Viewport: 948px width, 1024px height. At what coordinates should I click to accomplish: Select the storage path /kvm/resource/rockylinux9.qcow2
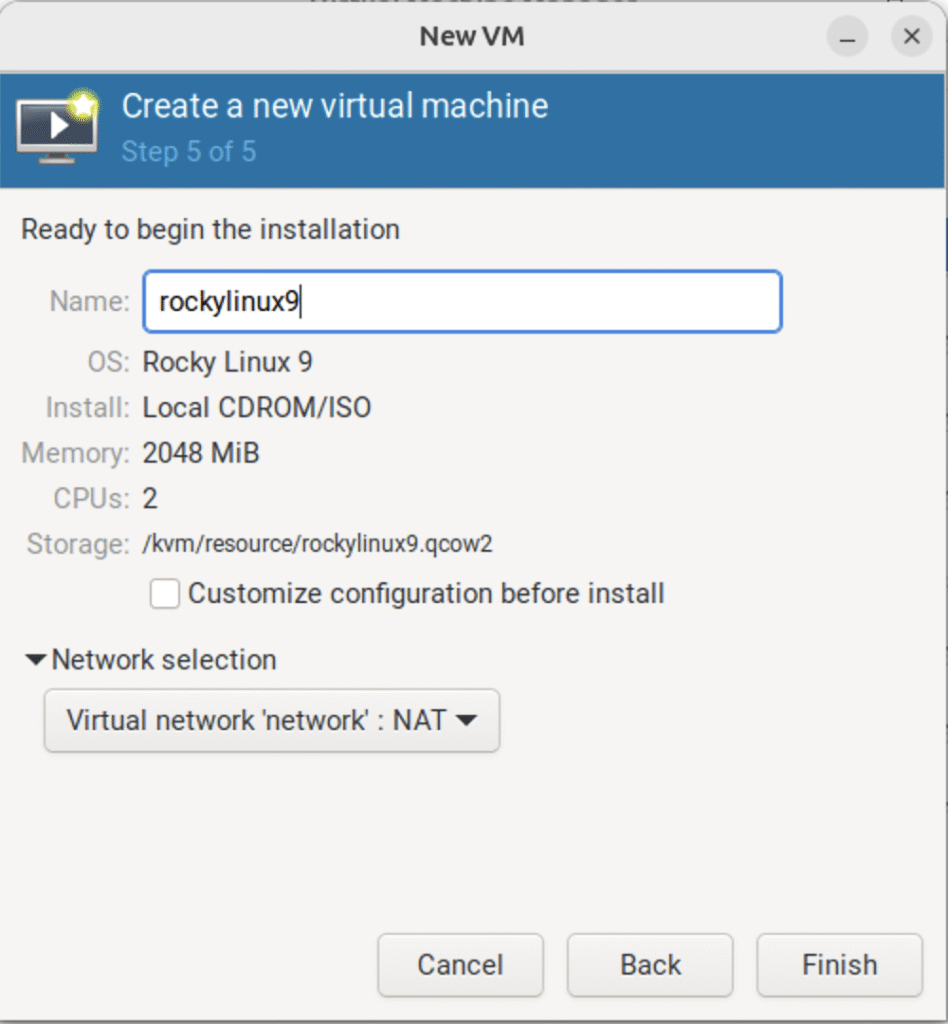coord(317,544)
